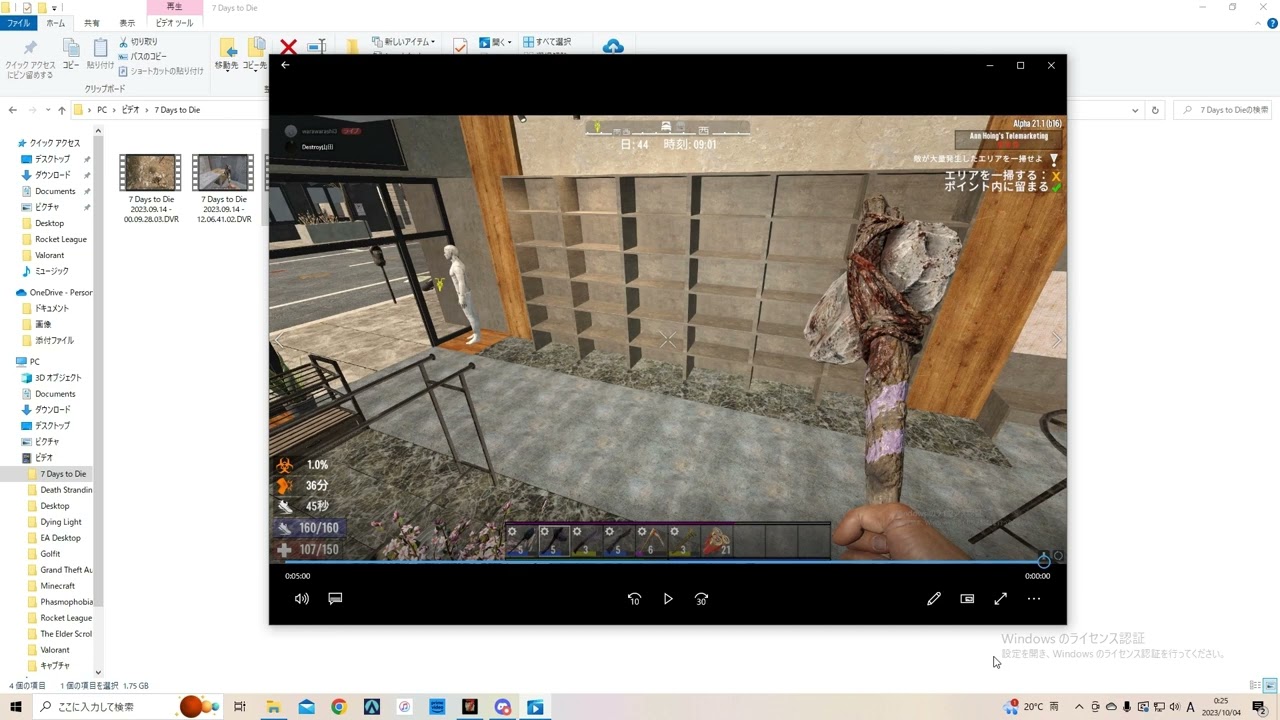Open the notification center icon
The height and width of the screenshot is (720, 1280).
coord(1259,707)
